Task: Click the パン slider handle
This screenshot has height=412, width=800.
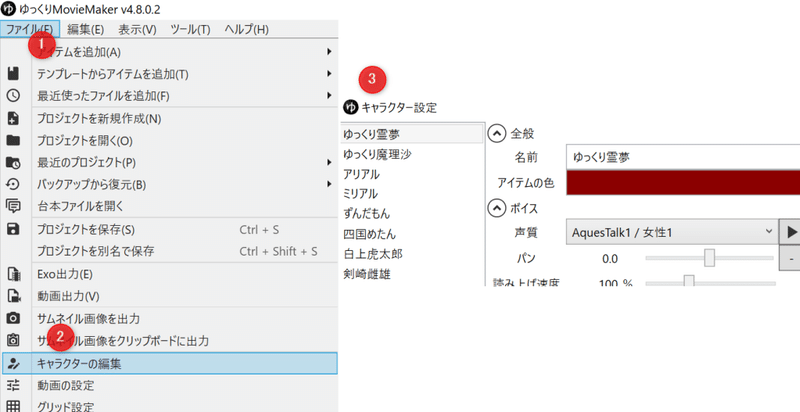Action: [x=709, y=259]
